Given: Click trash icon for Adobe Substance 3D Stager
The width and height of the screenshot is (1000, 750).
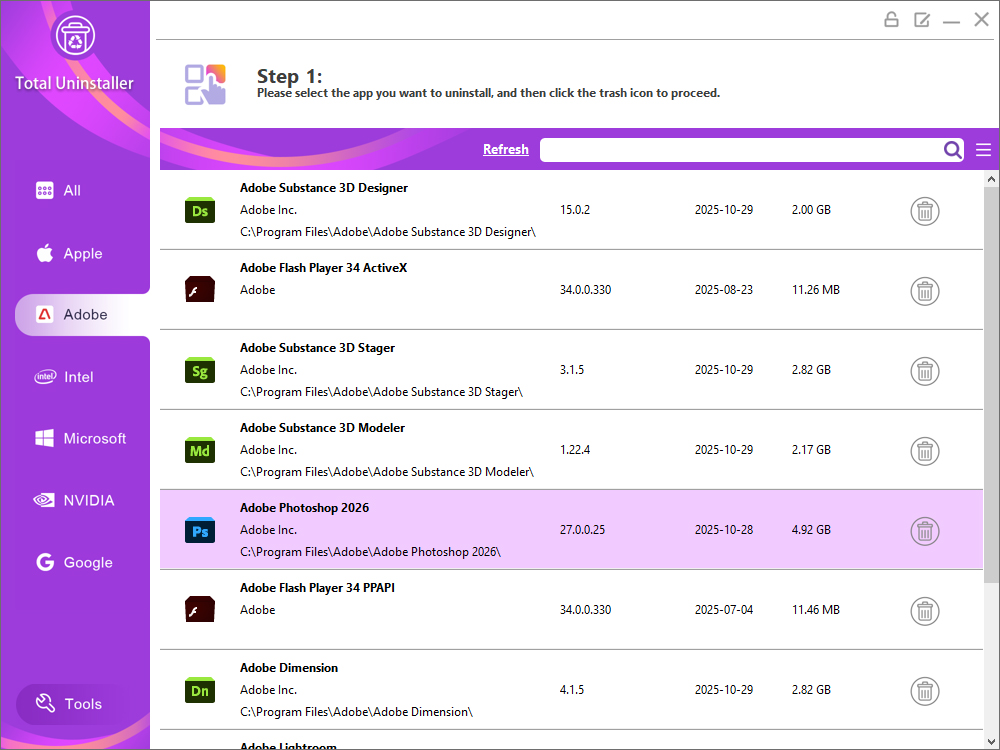Looking at the screenshot, I should click(925, 371).
